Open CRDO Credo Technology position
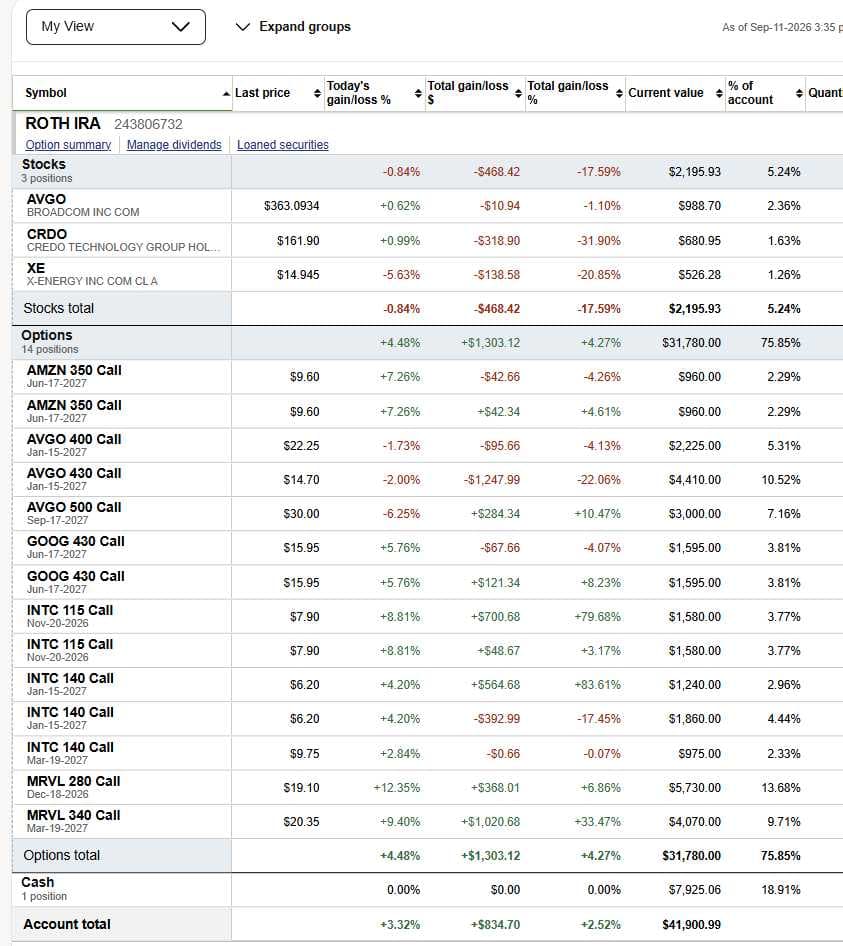The image size is (843, 946). 47,234
